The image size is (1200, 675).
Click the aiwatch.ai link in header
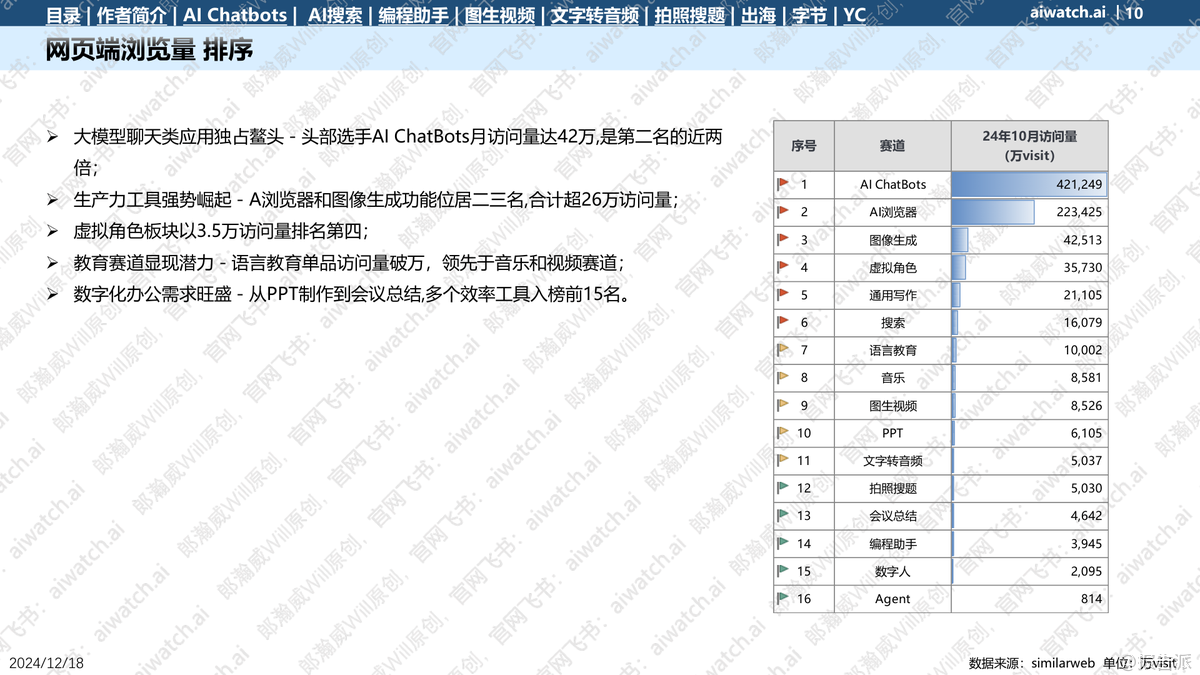pos(1067,13)
